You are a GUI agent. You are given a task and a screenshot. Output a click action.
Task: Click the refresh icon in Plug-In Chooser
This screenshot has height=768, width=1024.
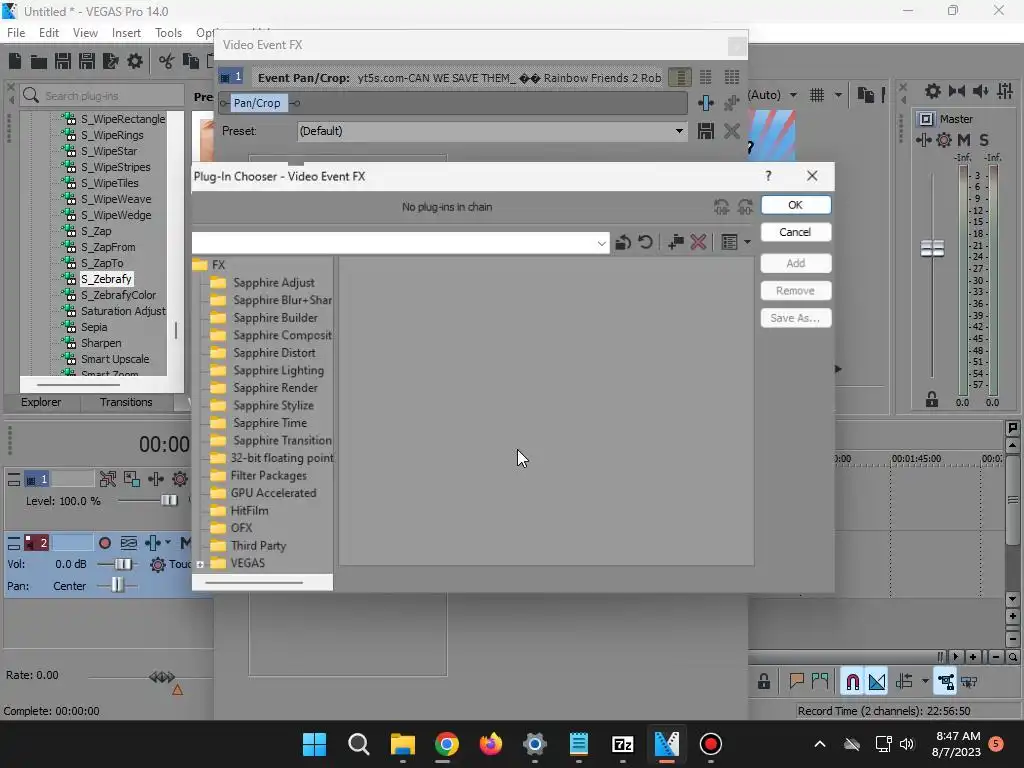point(645,242)
